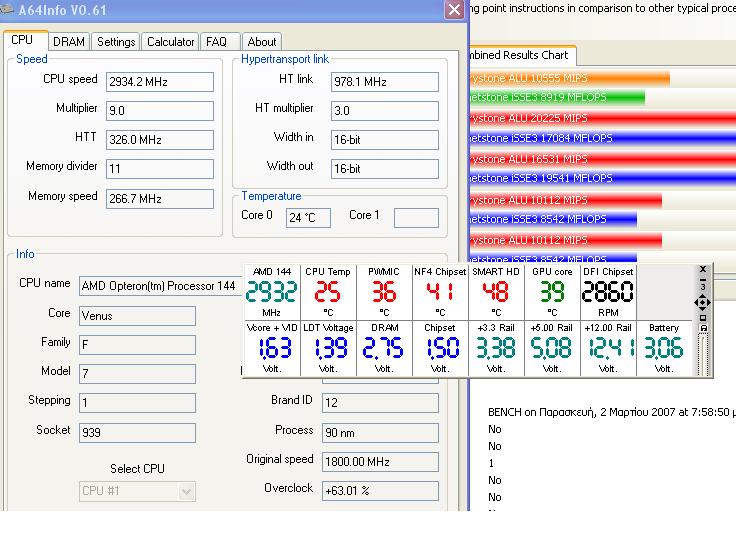
Task: Click the CPU name field AMD Opteron Processor 144
Action: [x=161, y=286]
